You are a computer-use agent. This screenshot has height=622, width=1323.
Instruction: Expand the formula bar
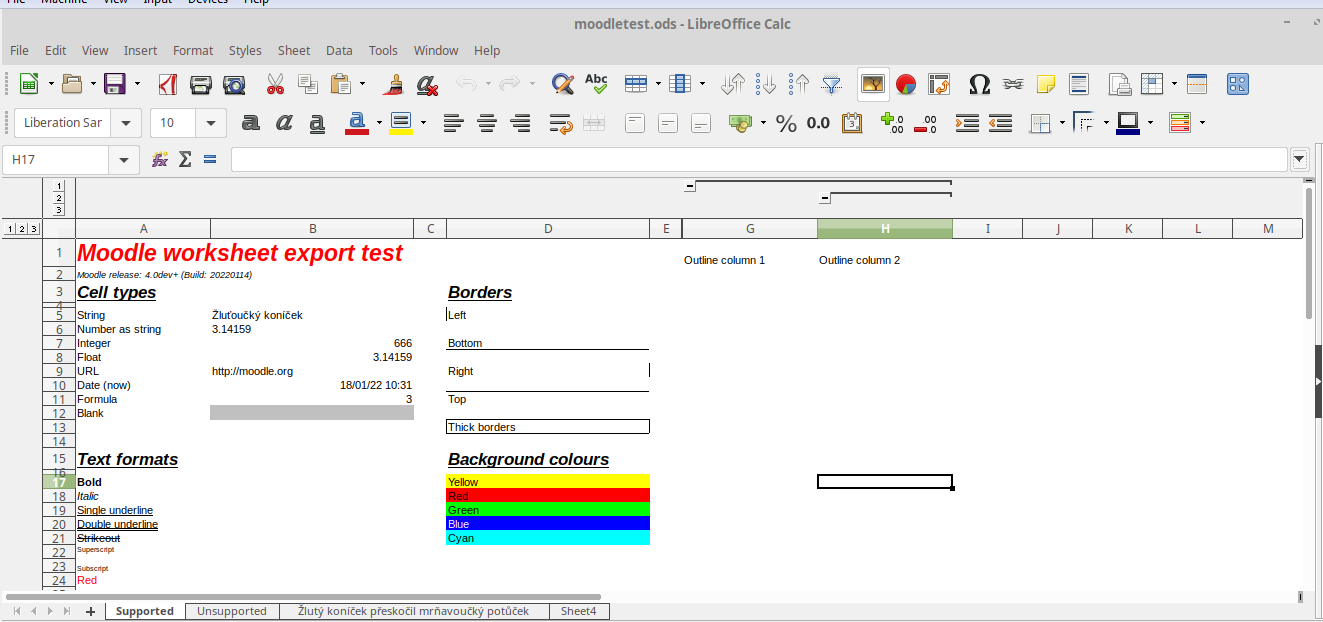coord(1299,159)
